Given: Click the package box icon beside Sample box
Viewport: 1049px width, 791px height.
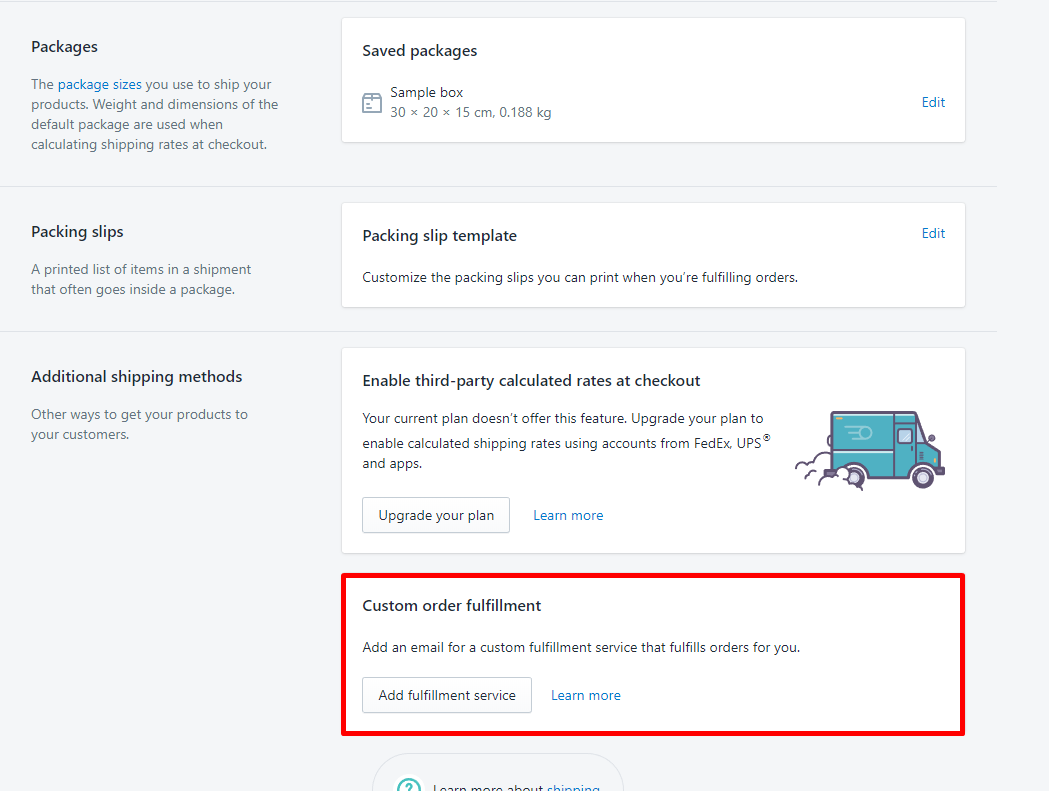Looking at the screenshot, I should [372, 103].
